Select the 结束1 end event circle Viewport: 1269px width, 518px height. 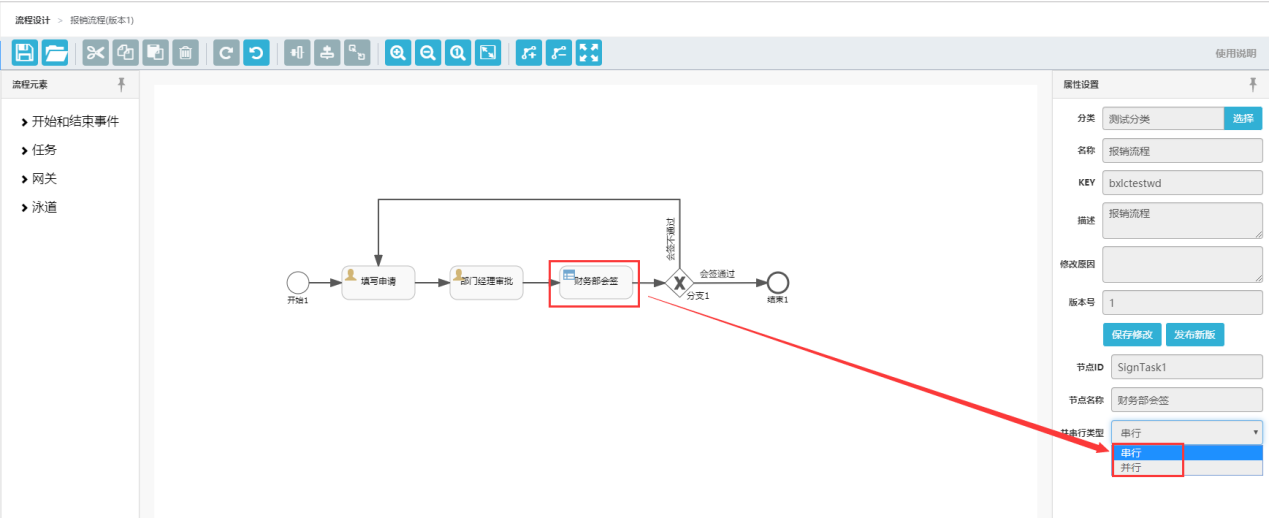coord(778,283)
